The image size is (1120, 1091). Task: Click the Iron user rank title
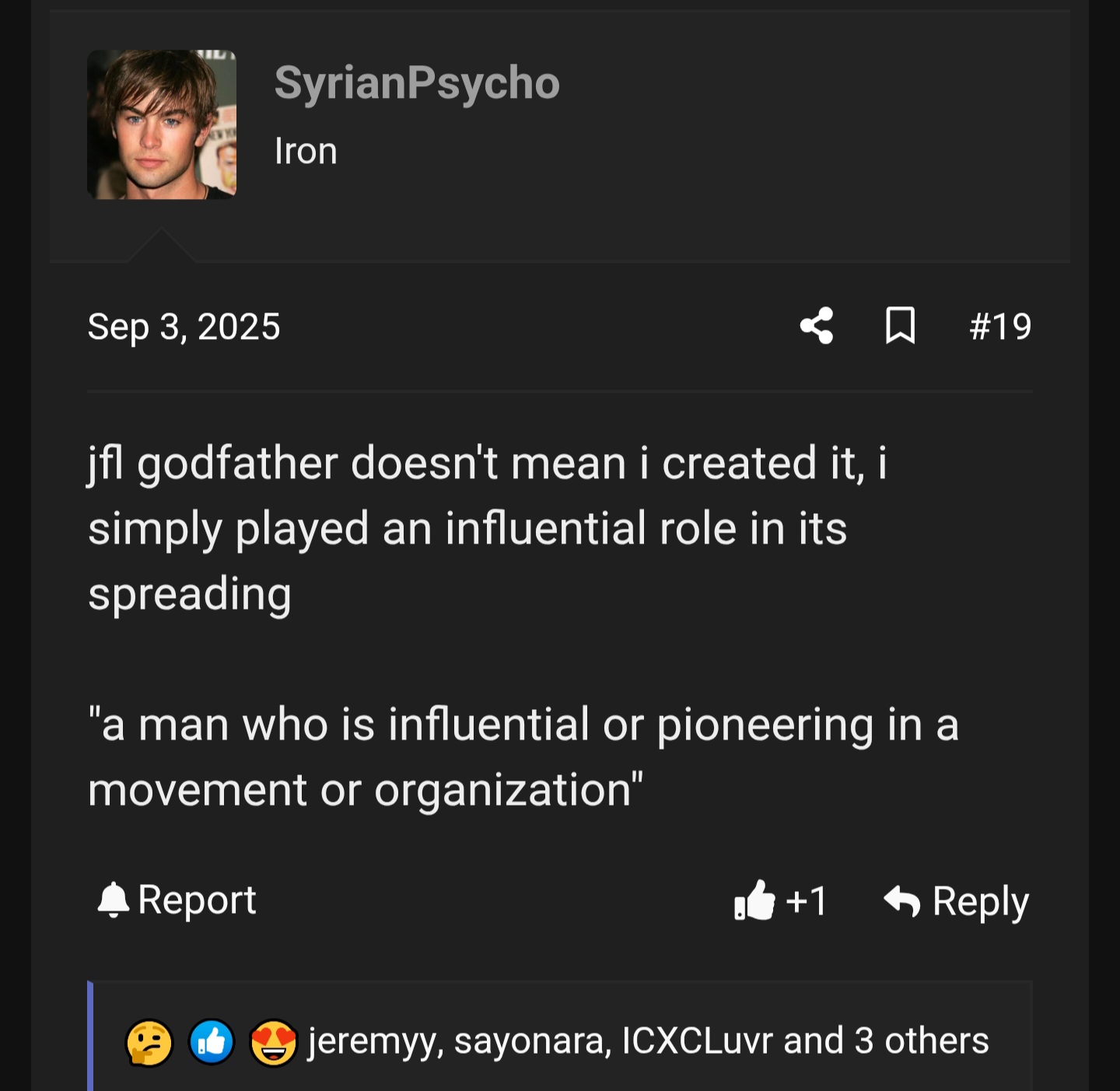tap(306, 151)
